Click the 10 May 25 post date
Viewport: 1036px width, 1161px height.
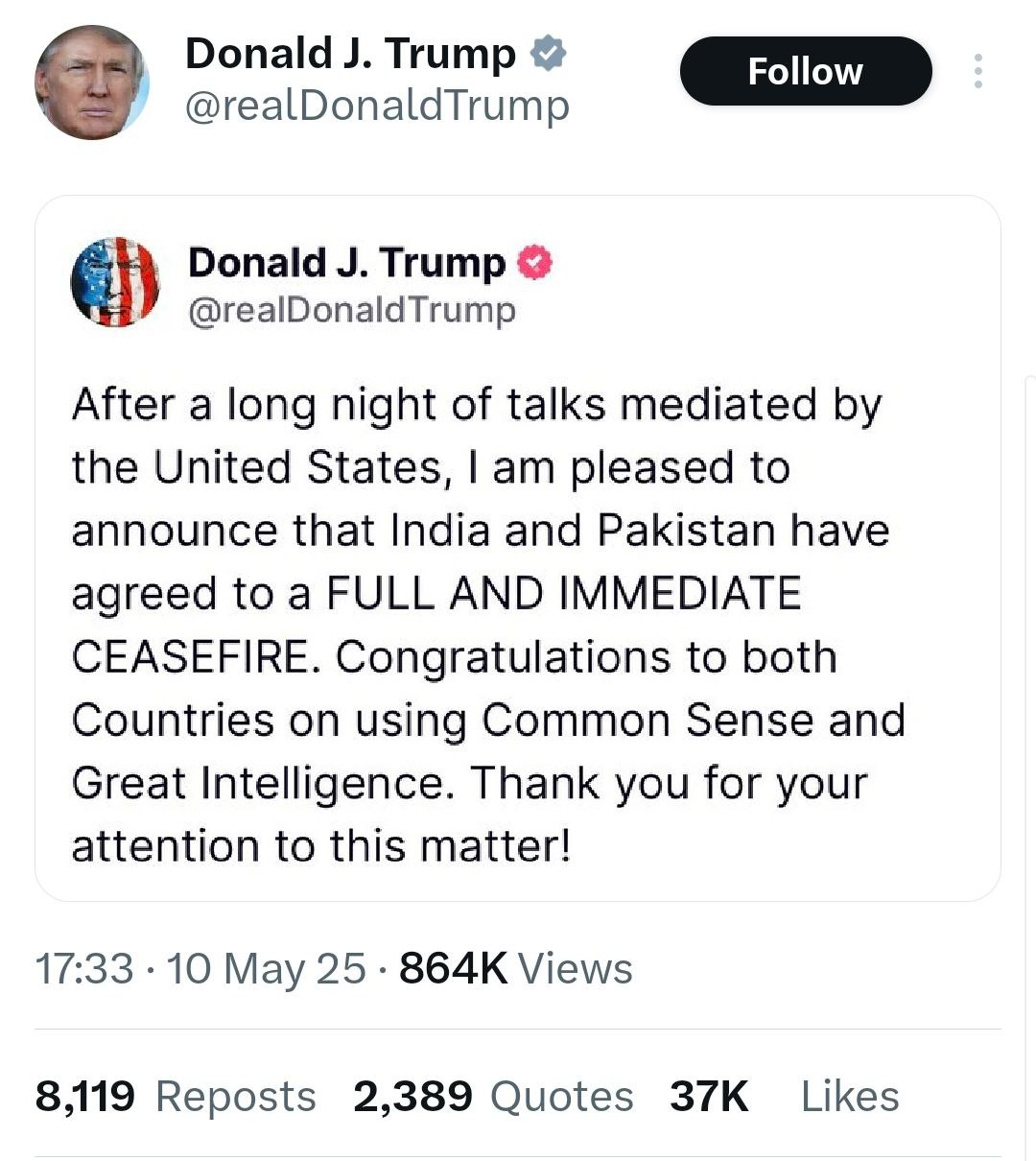pos(266,968)
